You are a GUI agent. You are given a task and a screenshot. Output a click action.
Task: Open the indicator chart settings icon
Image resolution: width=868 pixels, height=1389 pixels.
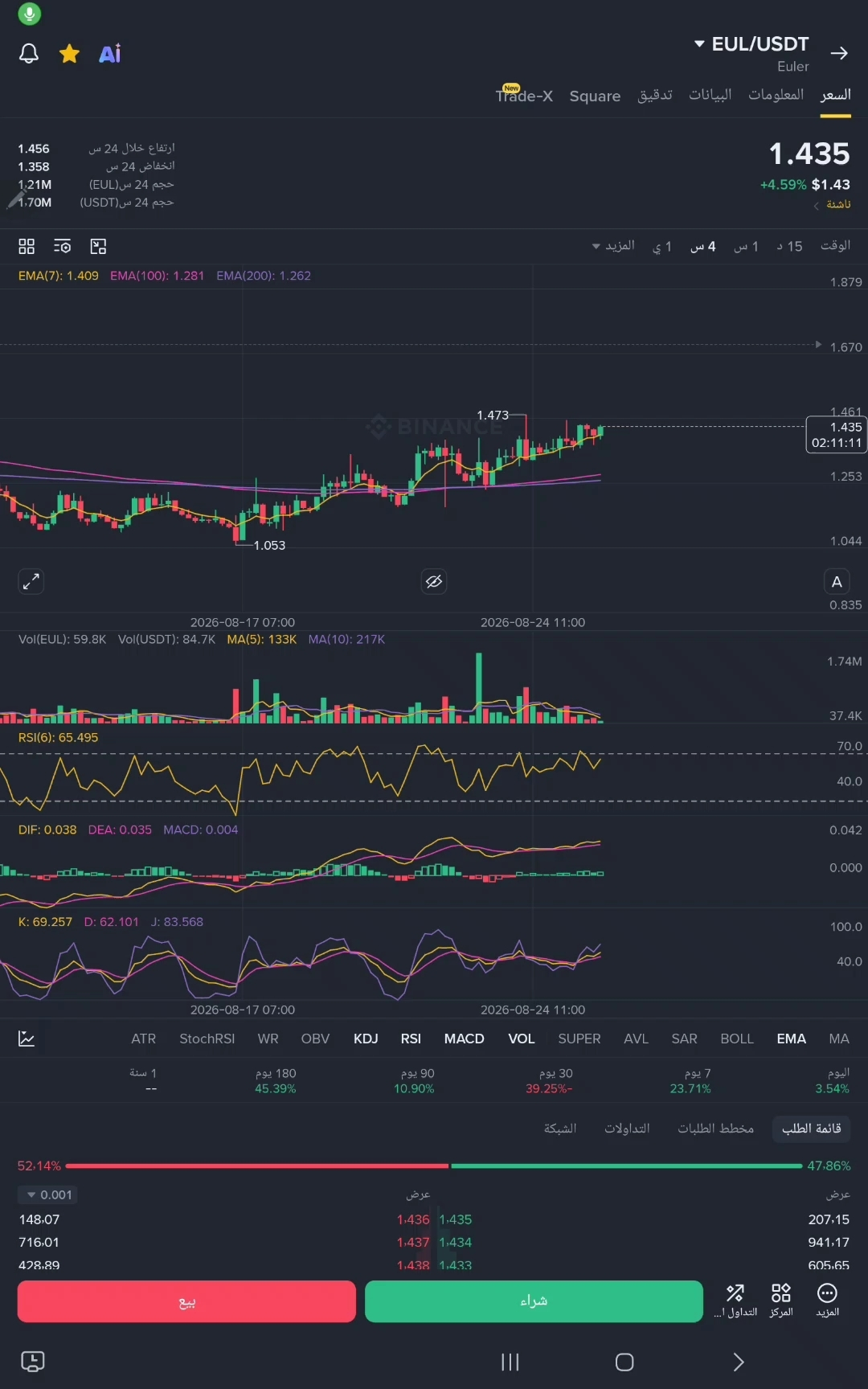pos(27,1039)
